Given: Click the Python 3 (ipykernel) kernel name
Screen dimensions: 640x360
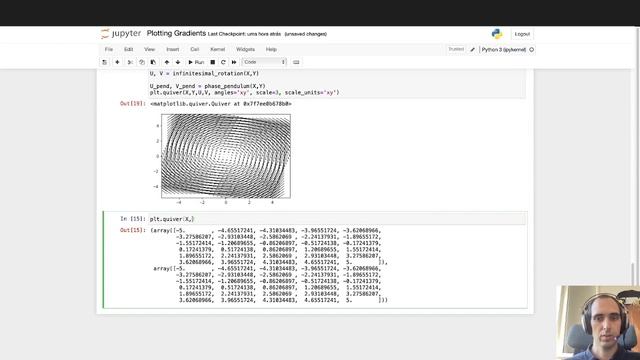Looking at the screenshot, I should 504,50.
